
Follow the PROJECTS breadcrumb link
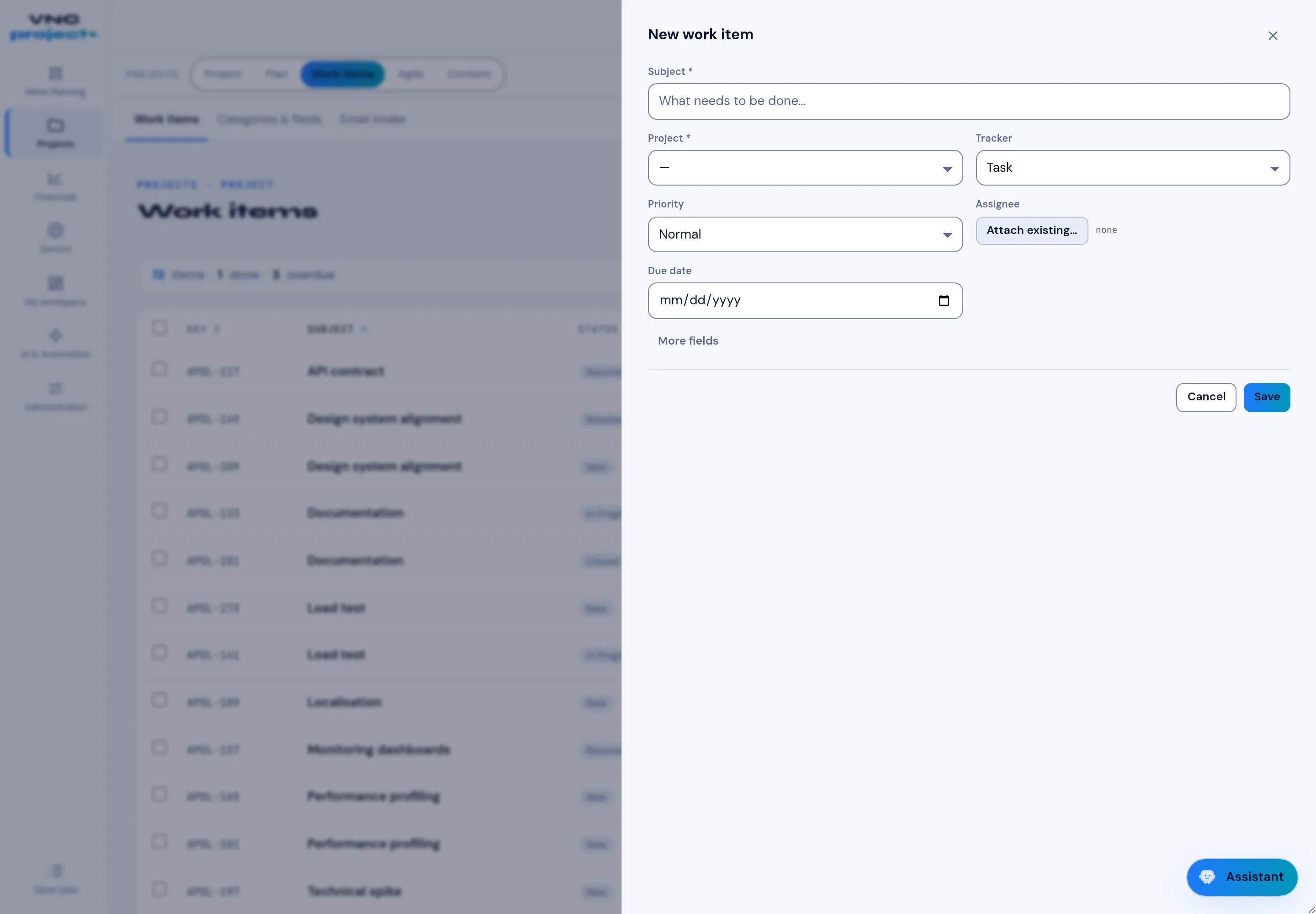167,185
